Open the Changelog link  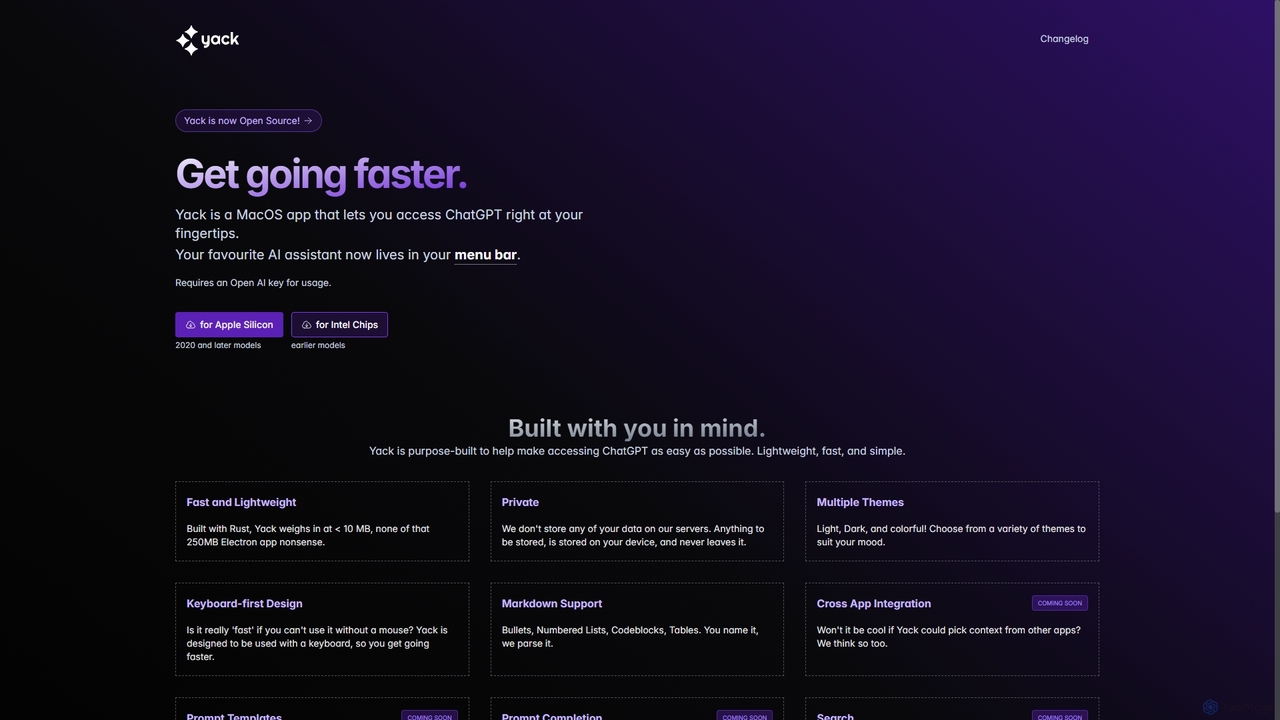1064,39
